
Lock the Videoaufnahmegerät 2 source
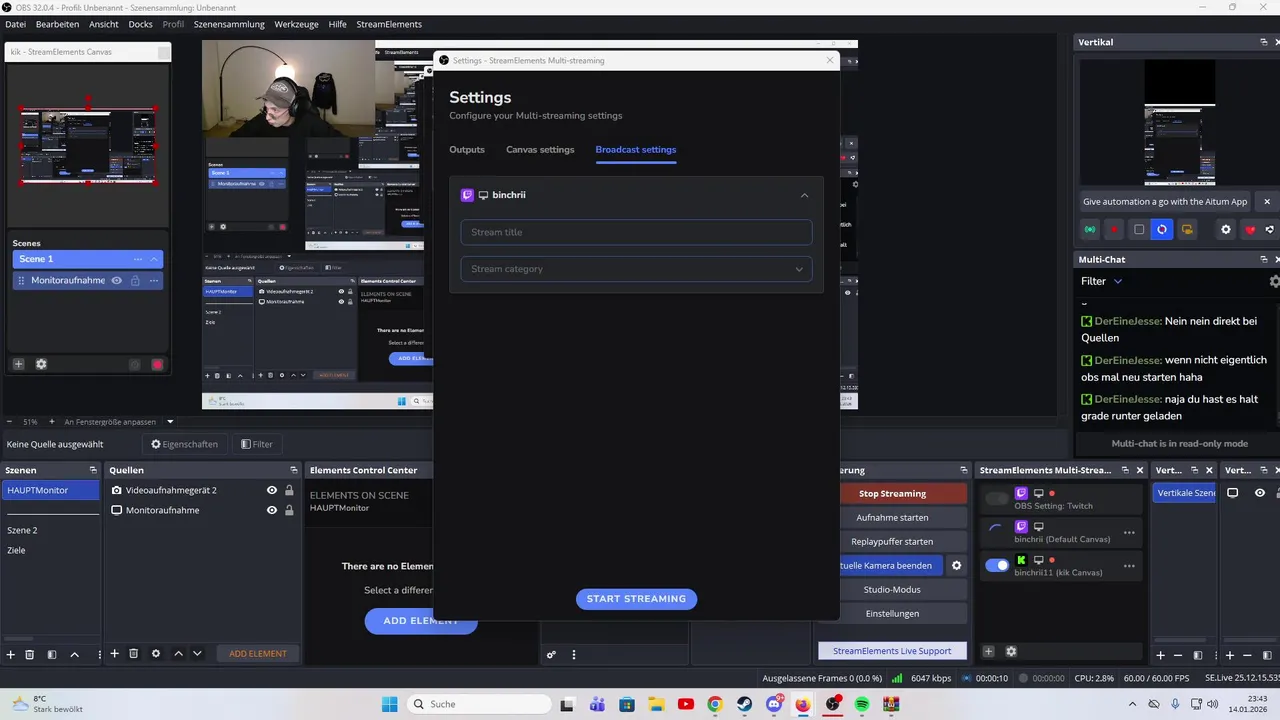(289, 490)
